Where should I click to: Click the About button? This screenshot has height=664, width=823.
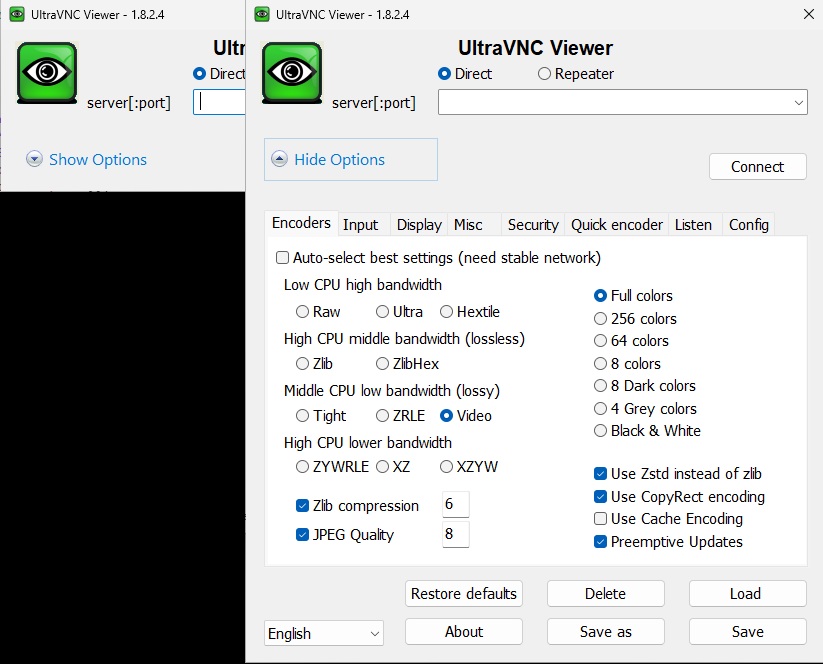pyautogui.click(x=463, y=631)
